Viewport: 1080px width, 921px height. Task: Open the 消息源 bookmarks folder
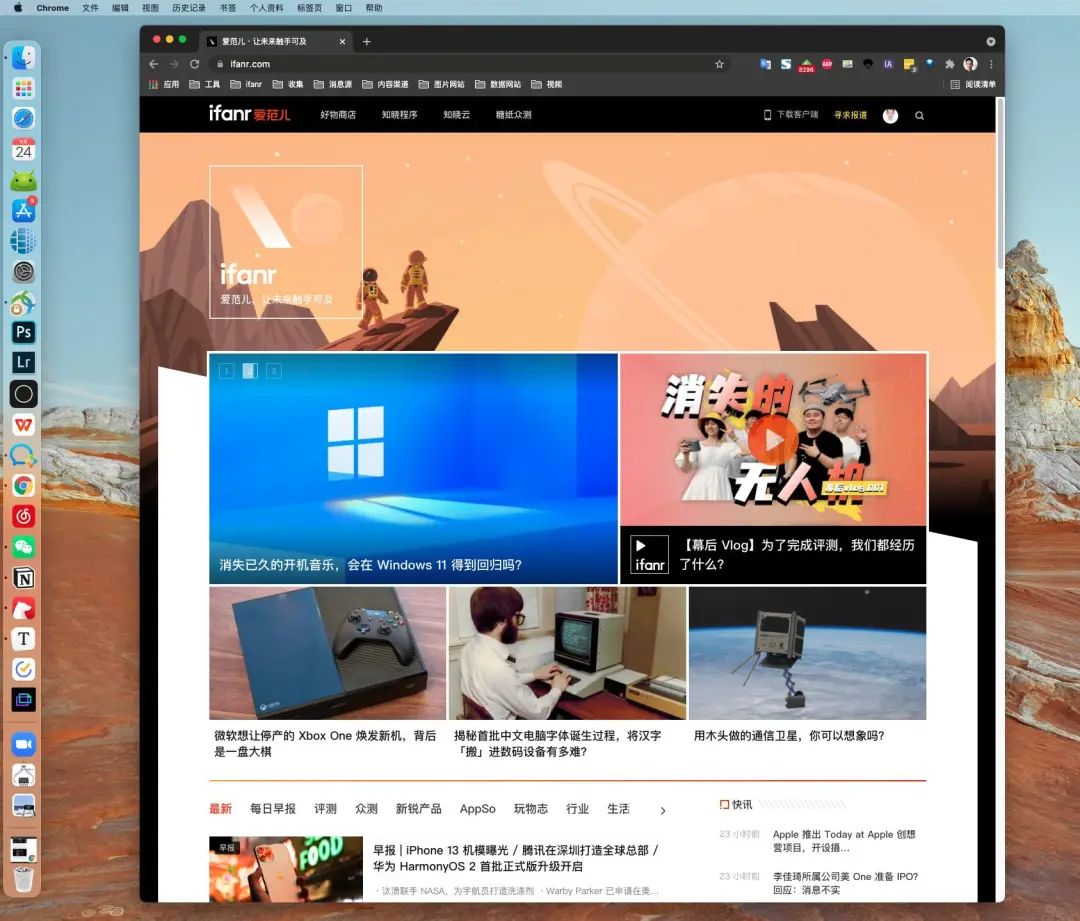333,84
